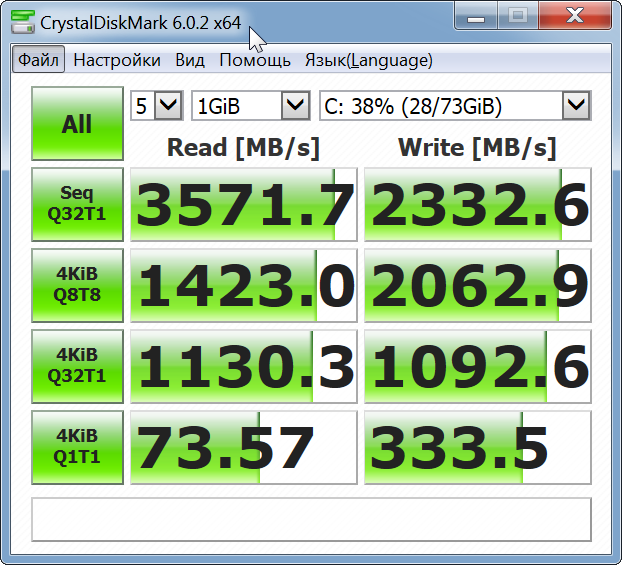
Task: Start the 4KiB Q1T1 test
Action: [77, 447]
